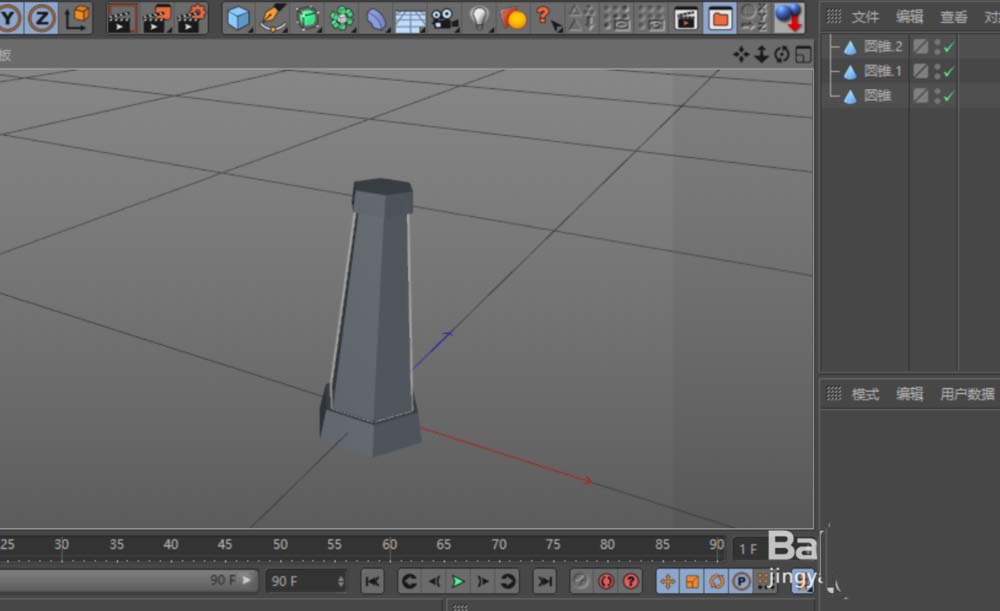Select the cube primitive tool in toolbar

pyautogui.click(x=237, y=17)
